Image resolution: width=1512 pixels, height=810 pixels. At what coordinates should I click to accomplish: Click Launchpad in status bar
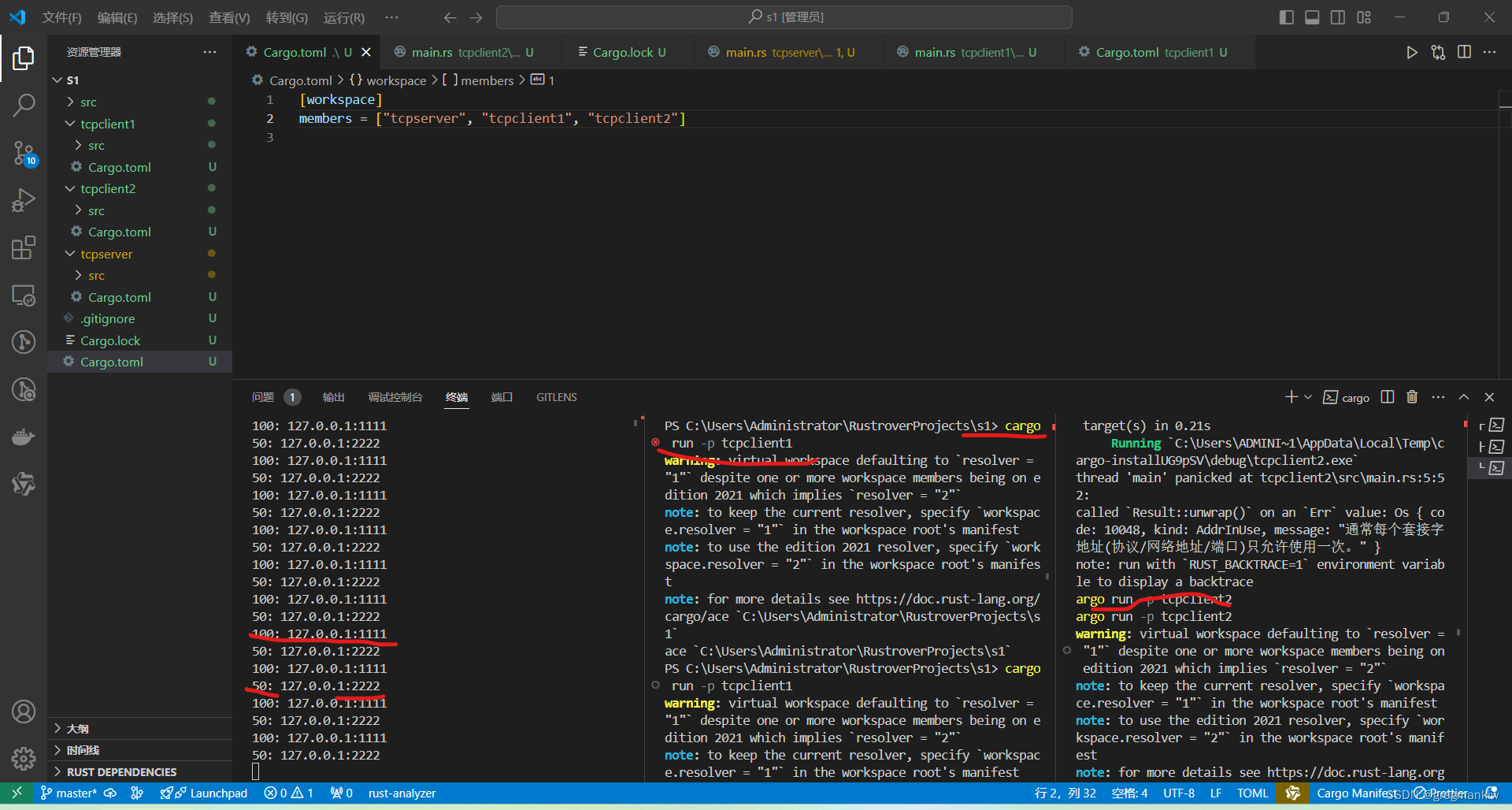click(204, 793)
